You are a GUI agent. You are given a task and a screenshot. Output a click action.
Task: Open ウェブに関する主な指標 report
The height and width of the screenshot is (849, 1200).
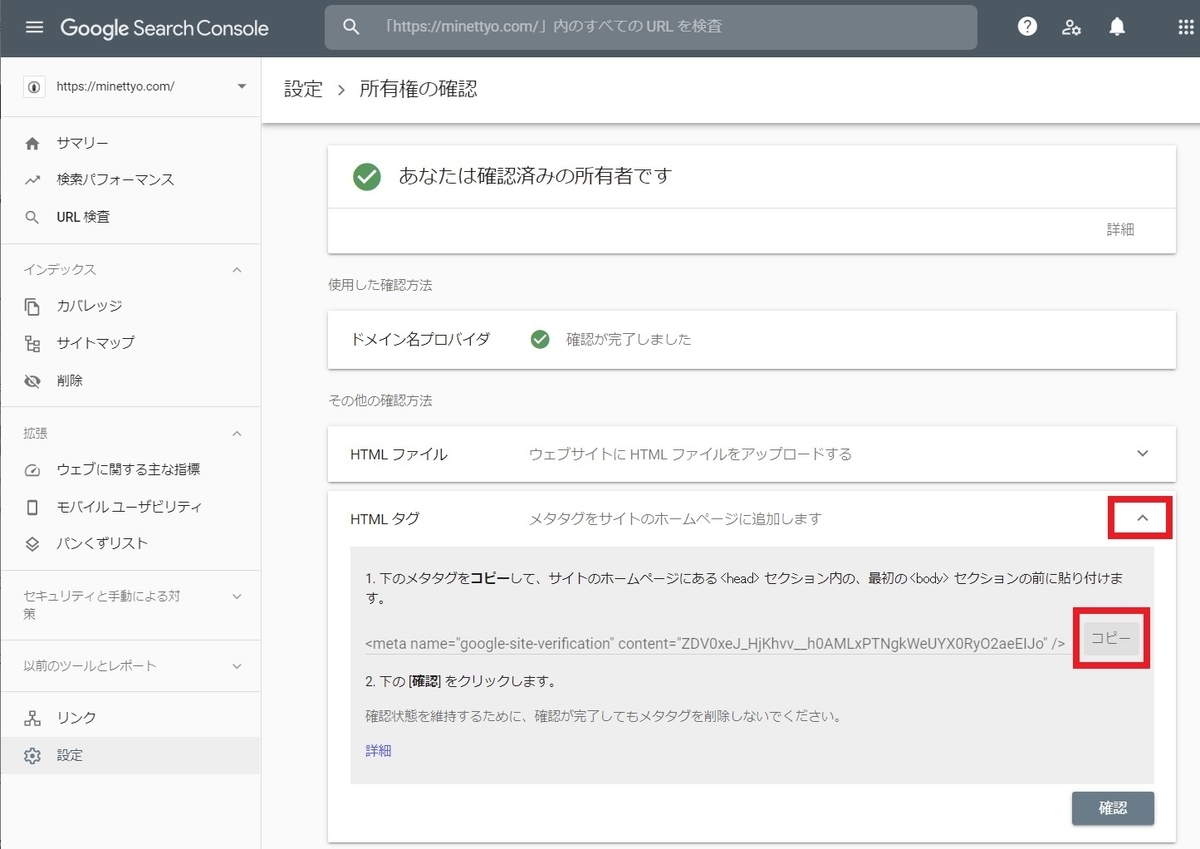130,469
